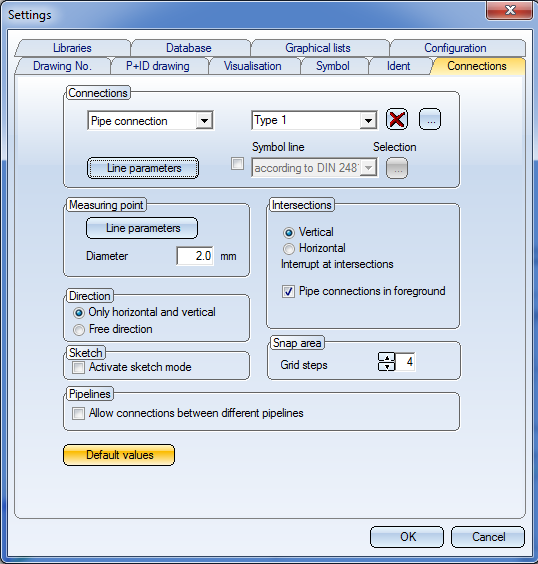Viewport: 538px width, 564px height.
Task: Increase Grid steps with up arrow
Action: 387,357
